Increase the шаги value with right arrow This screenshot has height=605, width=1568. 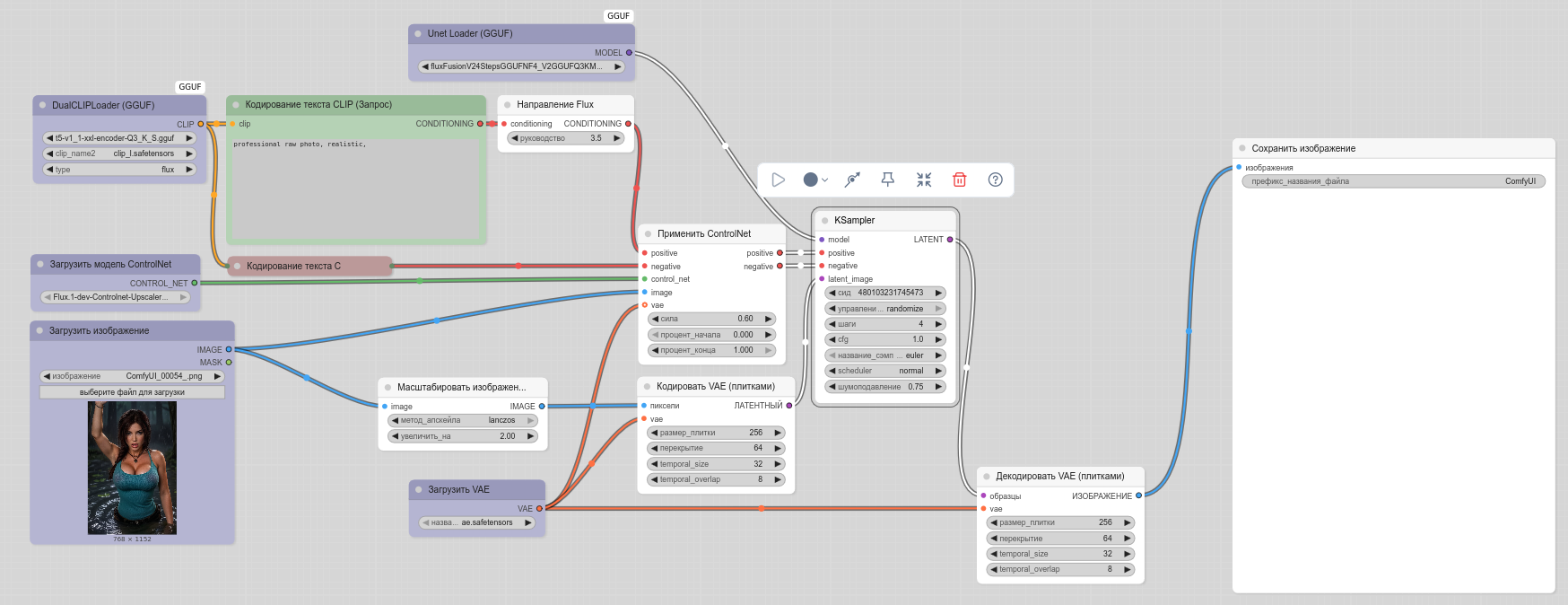click(938, 324)
